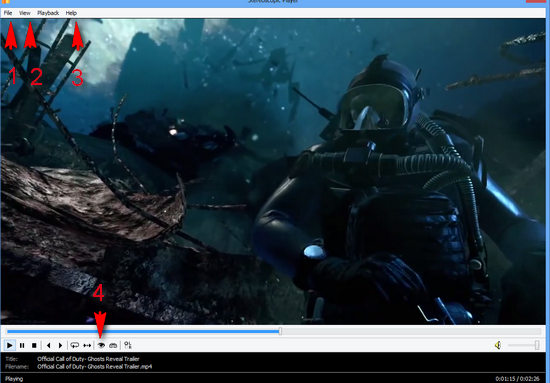Step to the next frame
Viewport: 550px width, 383px height.
click(x=60, y=345)
